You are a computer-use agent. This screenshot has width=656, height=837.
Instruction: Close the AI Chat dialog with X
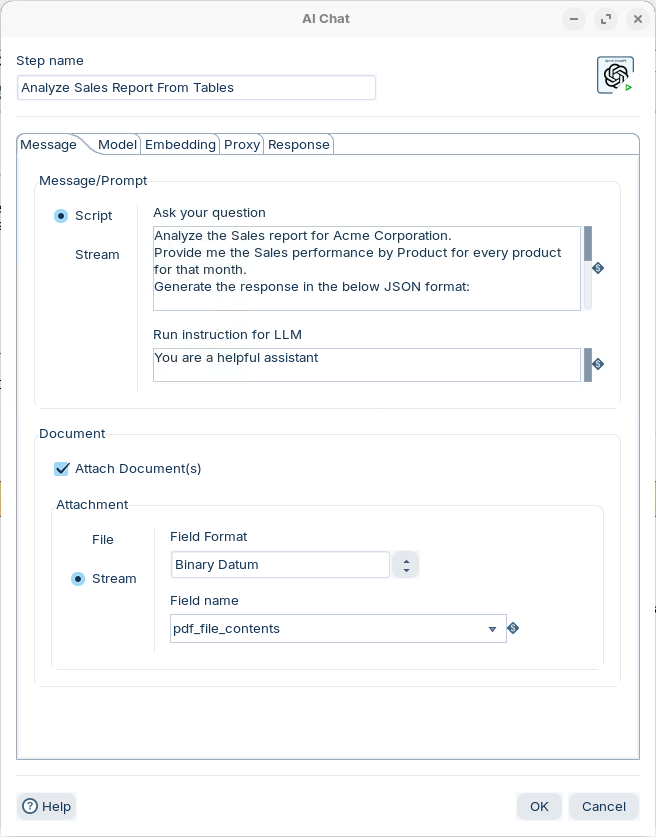click(x=638, y=19)
